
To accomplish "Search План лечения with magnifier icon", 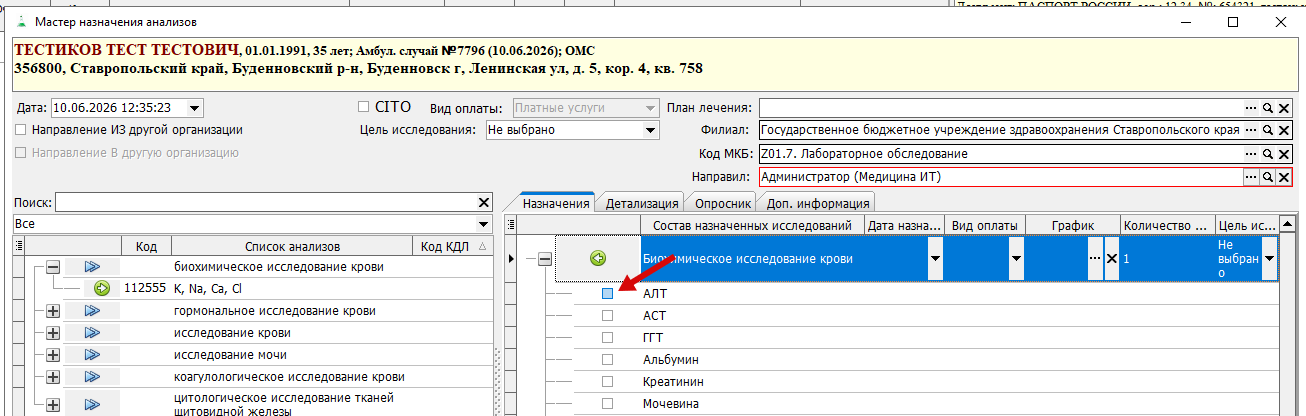I will click(1267, 108).
